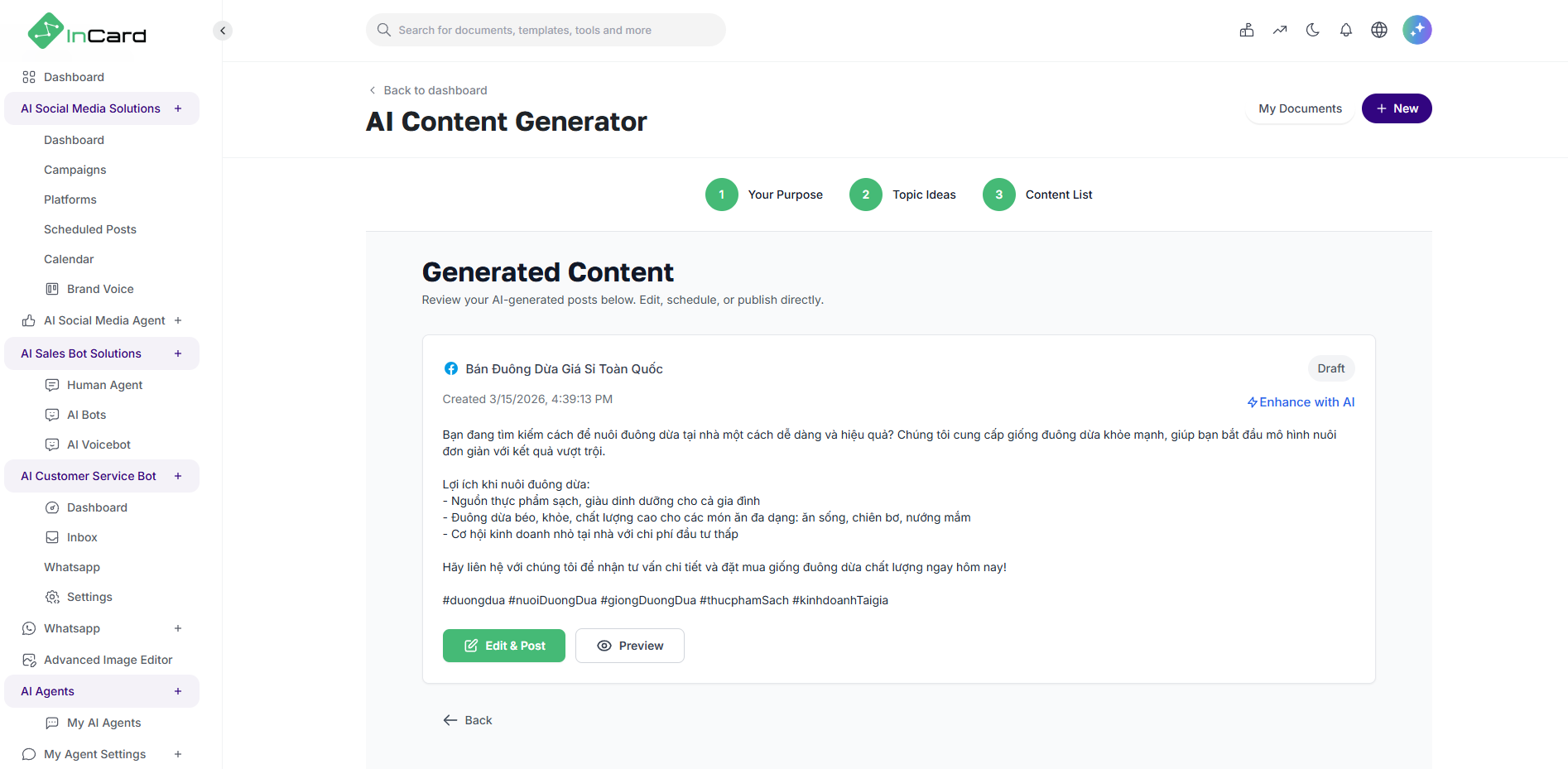Open the Scheduled Posts menu item

pos(89,229)
